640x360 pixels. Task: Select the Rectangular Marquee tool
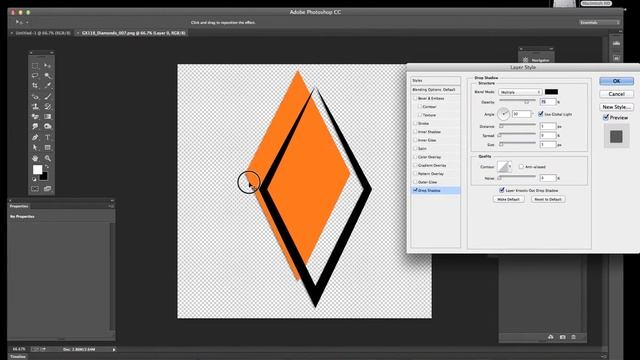click(x=35, y=66)
